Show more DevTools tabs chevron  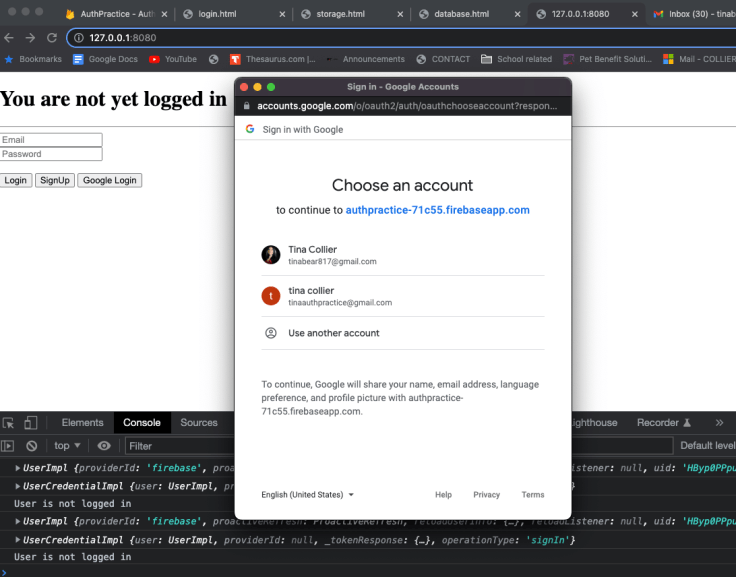tap(719, 423)
